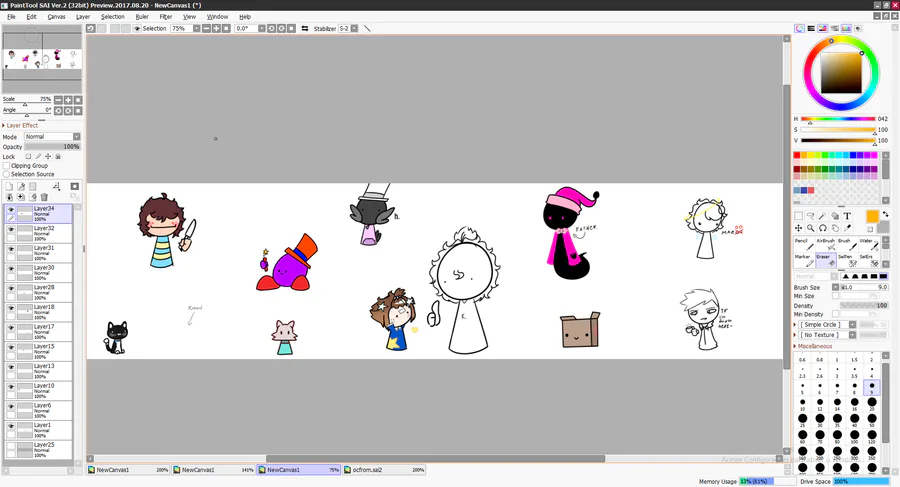Select the AirBrush tool
The image size is (900, 487).
tap(826, 244)
